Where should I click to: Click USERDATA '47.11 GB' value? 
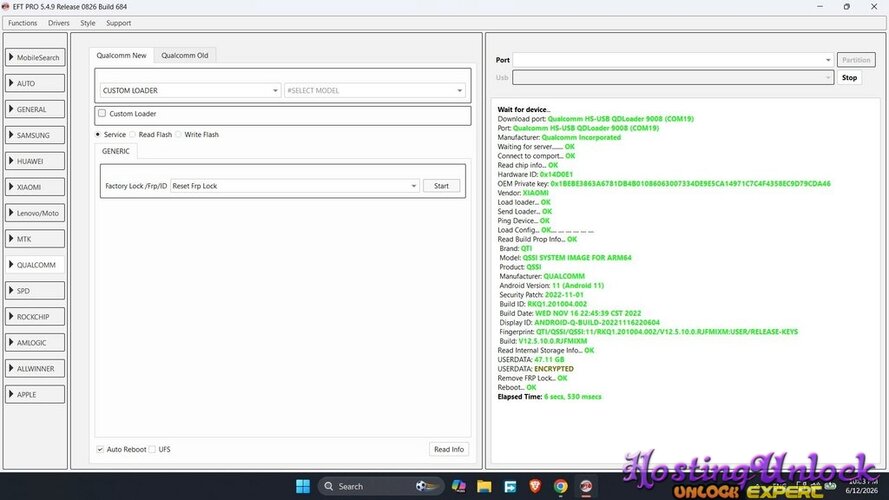click(x=549, y=360)
